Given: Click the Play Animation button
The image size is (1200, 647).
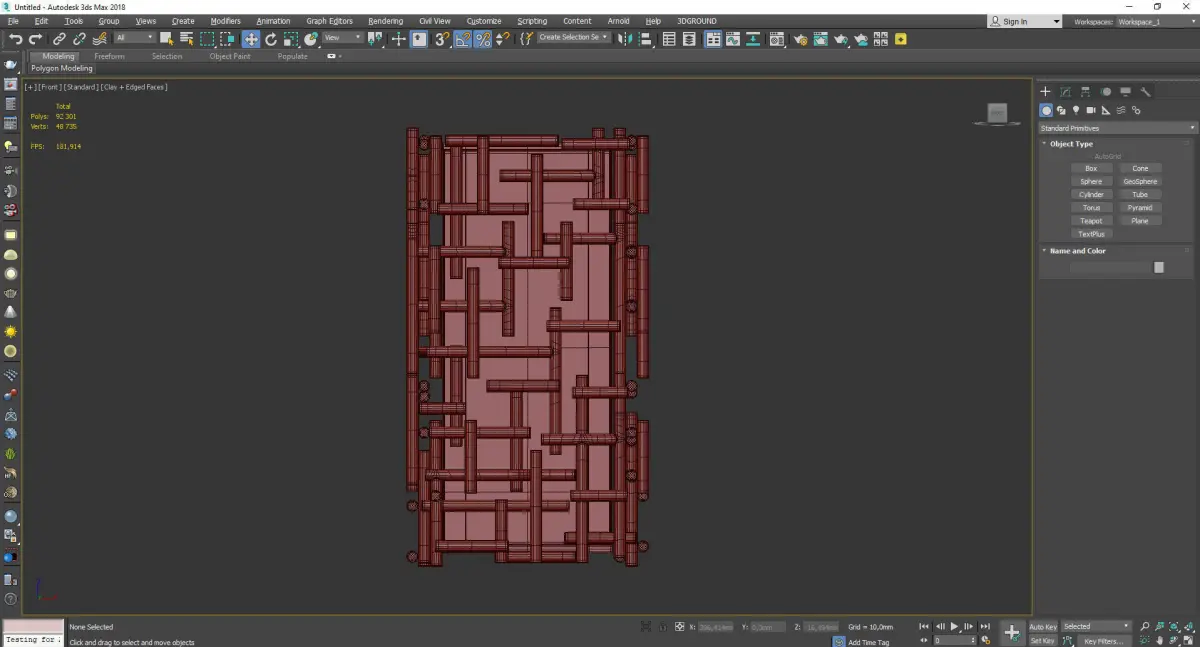Looking at the screenshot, I should [x=955, y=627].
